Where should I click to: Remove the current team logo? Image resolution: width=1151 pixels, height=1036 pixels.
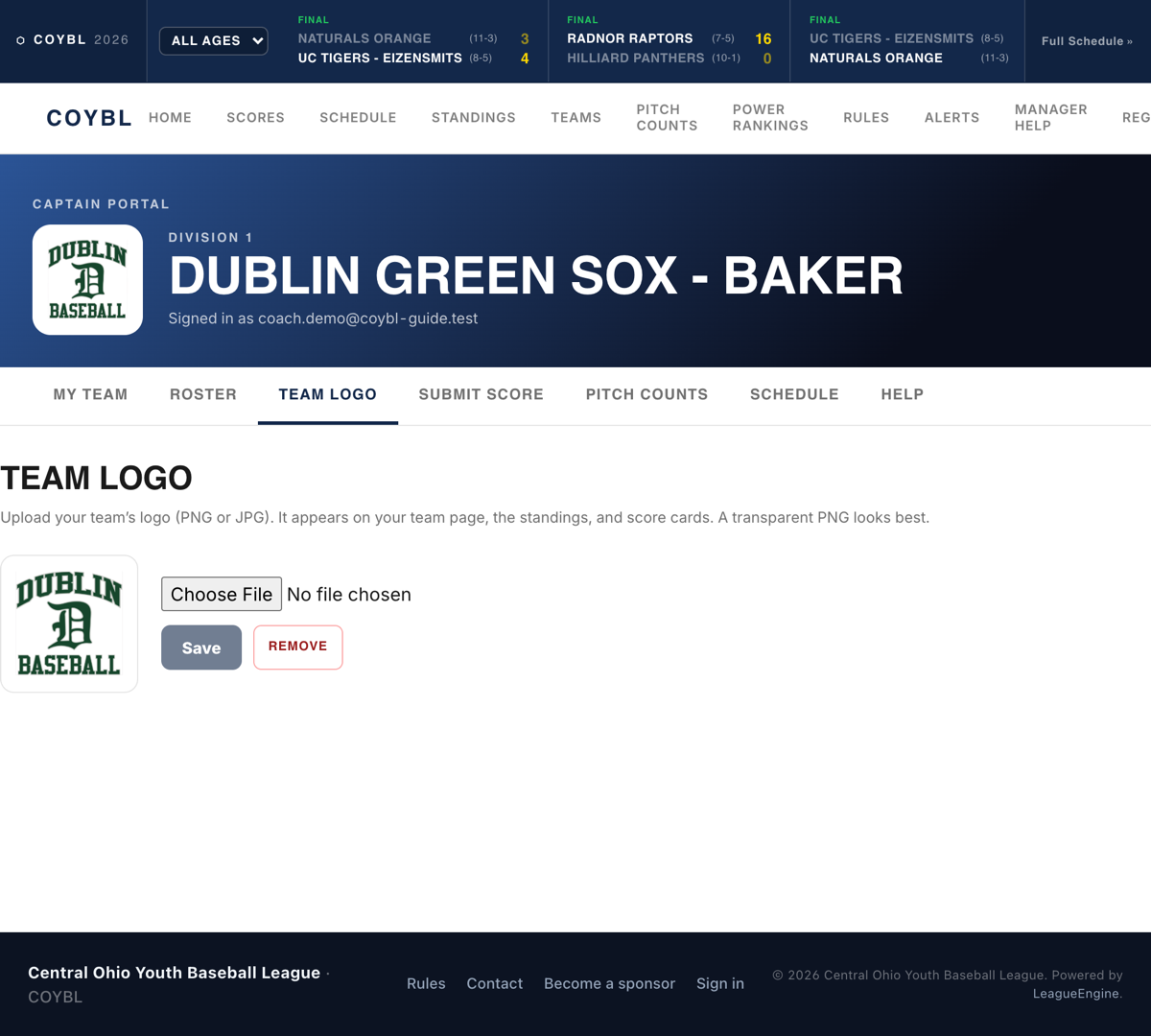pos(298,647)
